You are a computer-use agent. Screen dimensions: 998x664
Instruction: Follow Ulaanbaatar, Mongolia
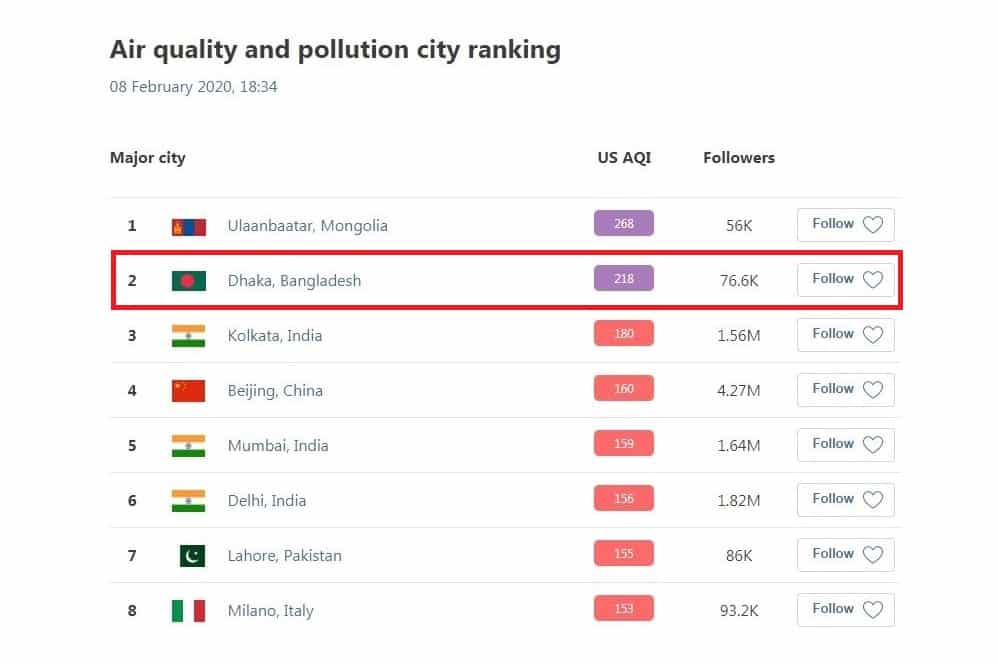845,225
